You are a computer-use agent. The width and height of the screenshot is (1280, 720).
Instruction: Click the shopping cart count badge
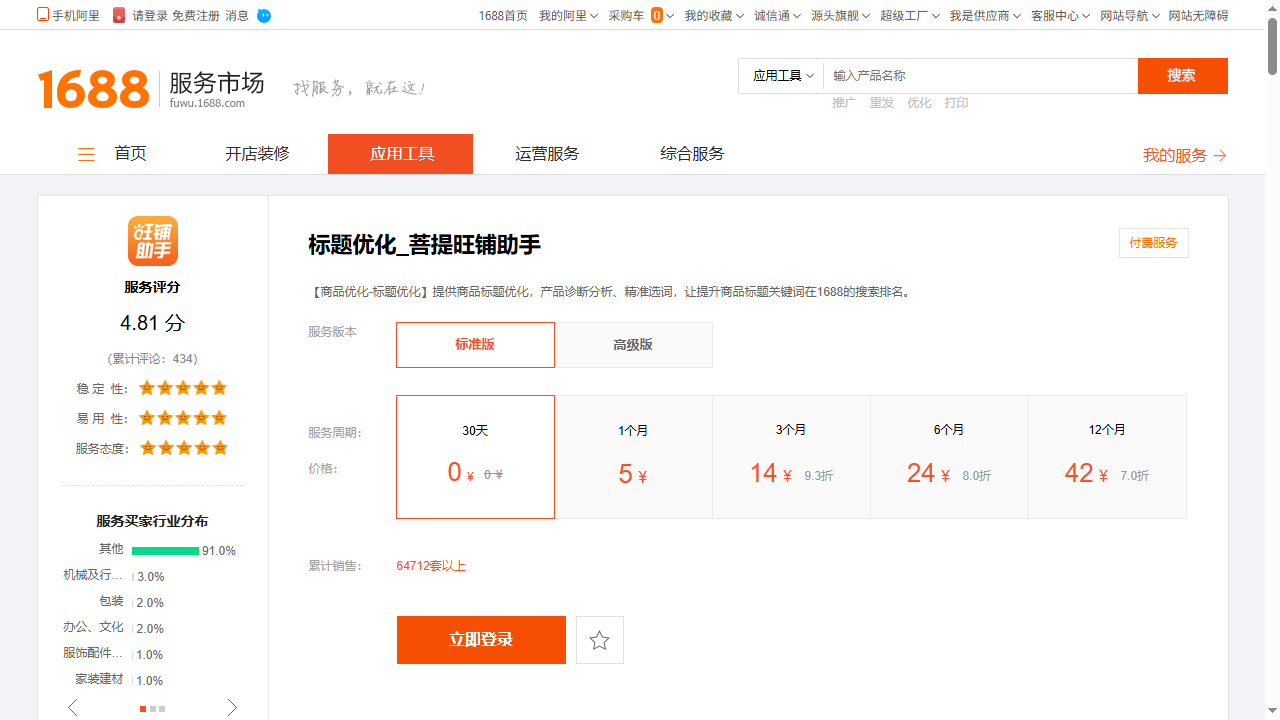pos(656,15)
